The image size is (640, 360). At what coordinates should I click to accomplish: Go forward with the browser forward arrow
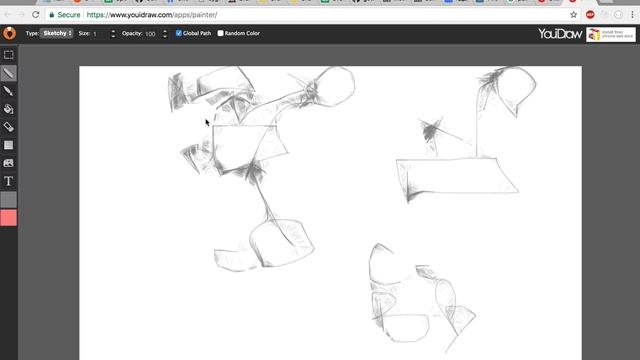click(22, 15)
